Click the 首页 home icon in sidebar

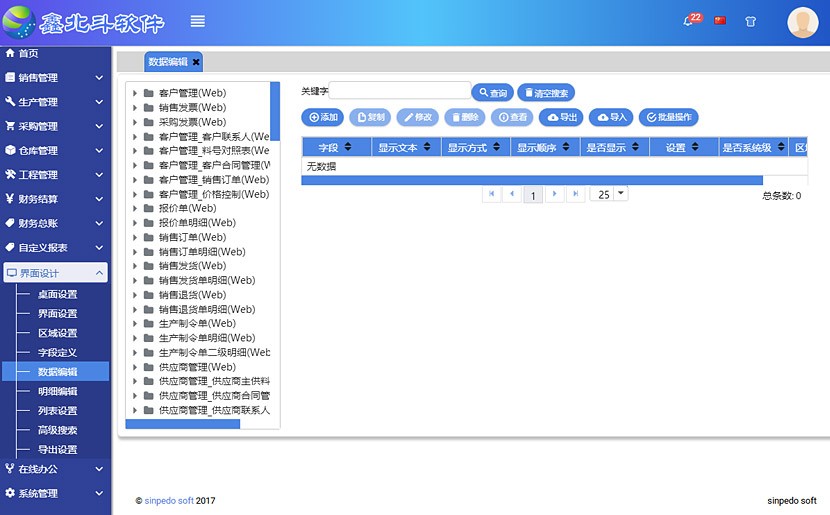[11, 53]
